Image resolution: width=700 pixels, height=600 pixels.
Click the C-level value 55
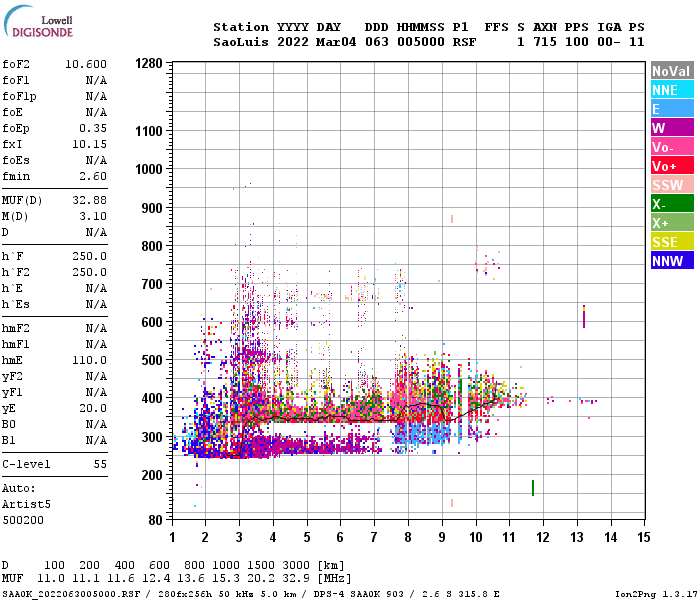tap(100, 464)
